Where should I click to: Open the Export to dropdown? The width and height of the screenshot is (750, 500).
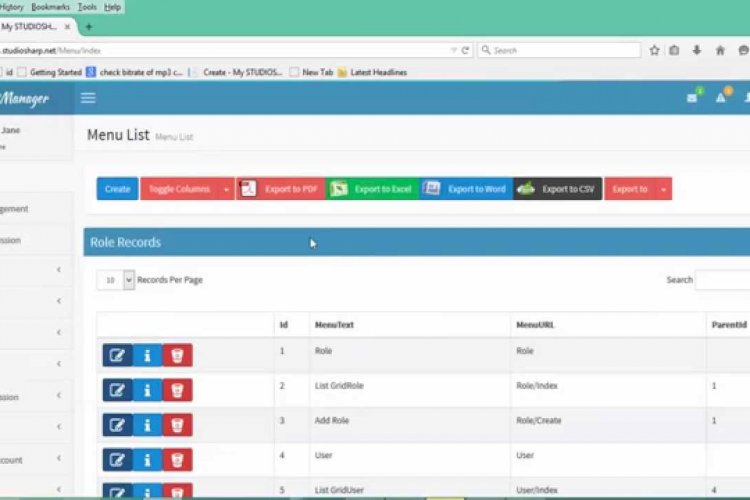tap(638, 189)
